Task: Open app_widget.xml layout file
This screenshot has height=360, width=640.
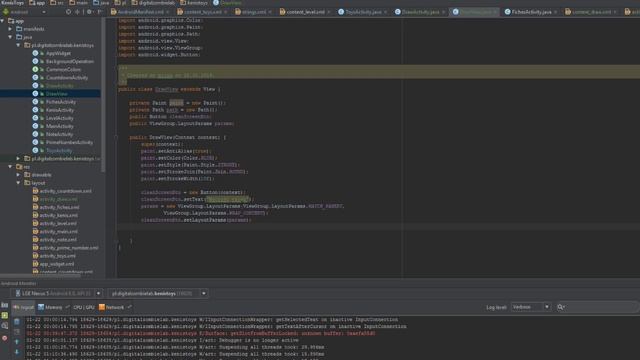Action: click(57, 264)
